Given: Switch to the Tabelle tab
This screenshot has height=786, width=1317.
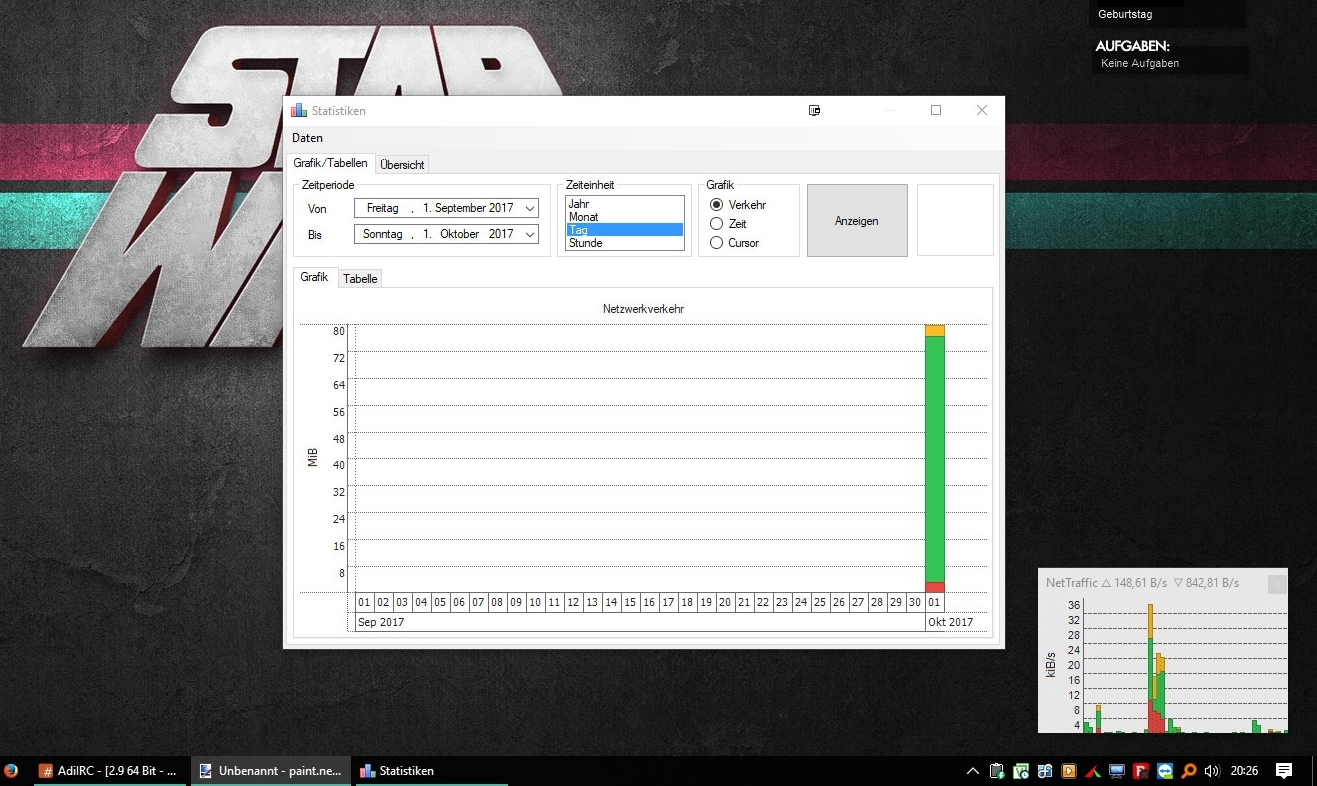Looking at the screenshot, I should point(360,279).
